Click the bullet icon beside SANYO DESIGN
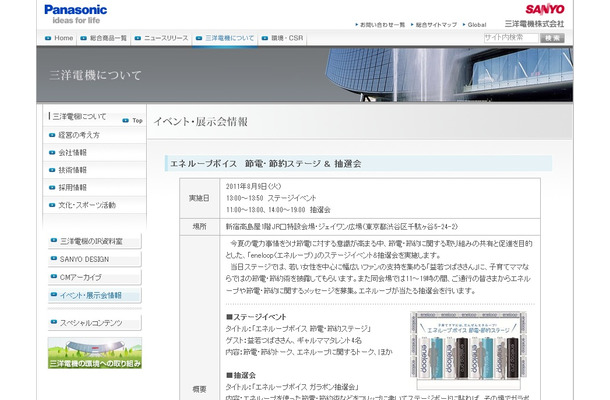The height and width of the screenshot is (400, 610). click(54, 258)
